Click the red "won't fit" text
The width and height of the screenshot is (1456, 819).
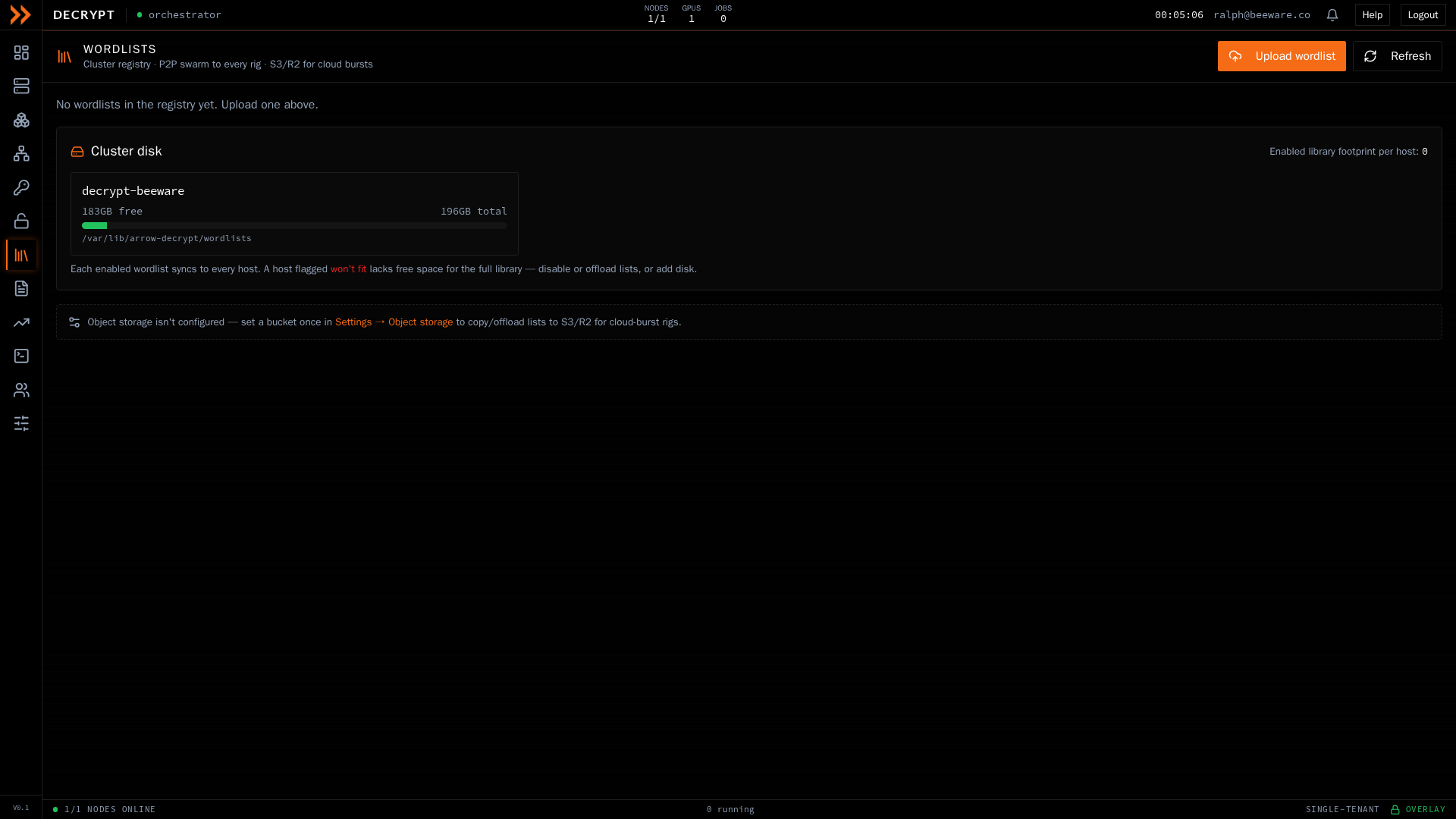(348, 269)
